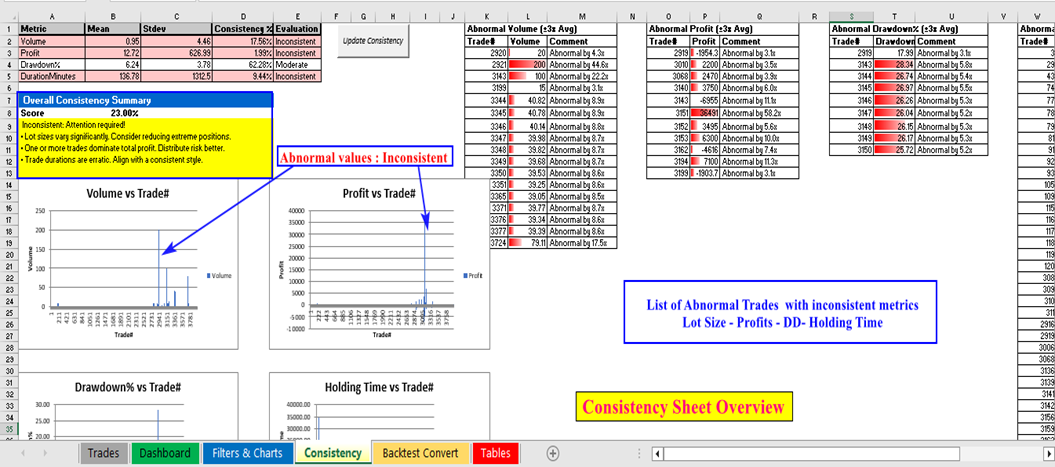Click Trade# 3724 cell
This screenshot has height=467, width=1055.
499,243
